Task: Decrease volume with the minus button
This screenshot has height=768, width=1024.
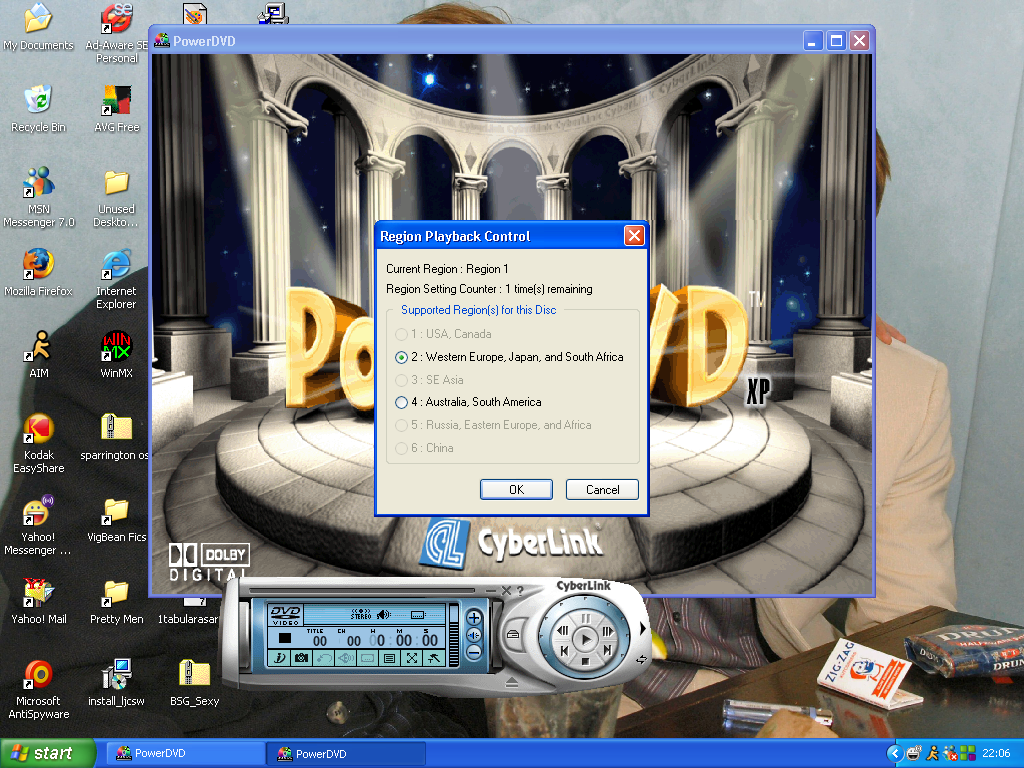Action: pos(474,653)
